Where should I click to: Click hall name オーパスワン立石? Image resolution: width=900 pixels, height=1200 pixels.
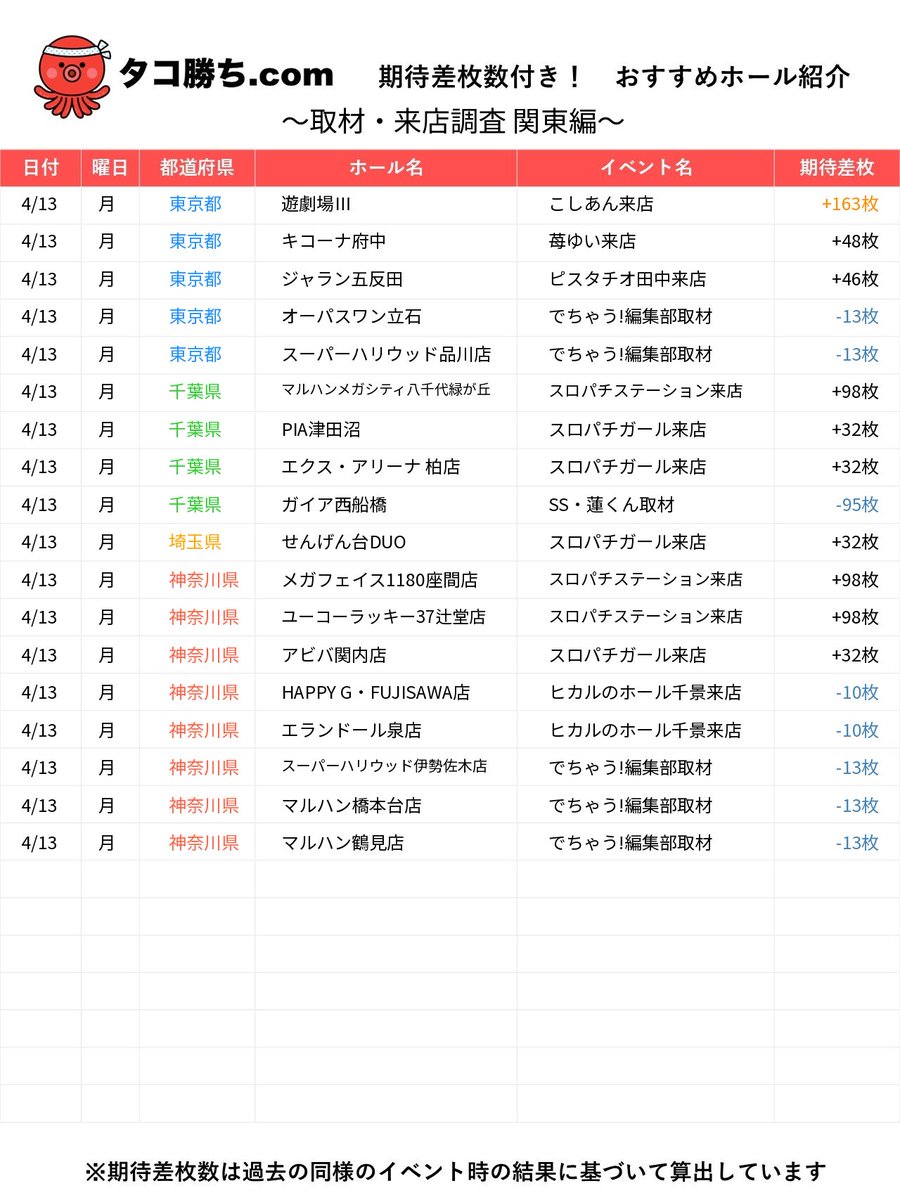[x=352, y=316]
